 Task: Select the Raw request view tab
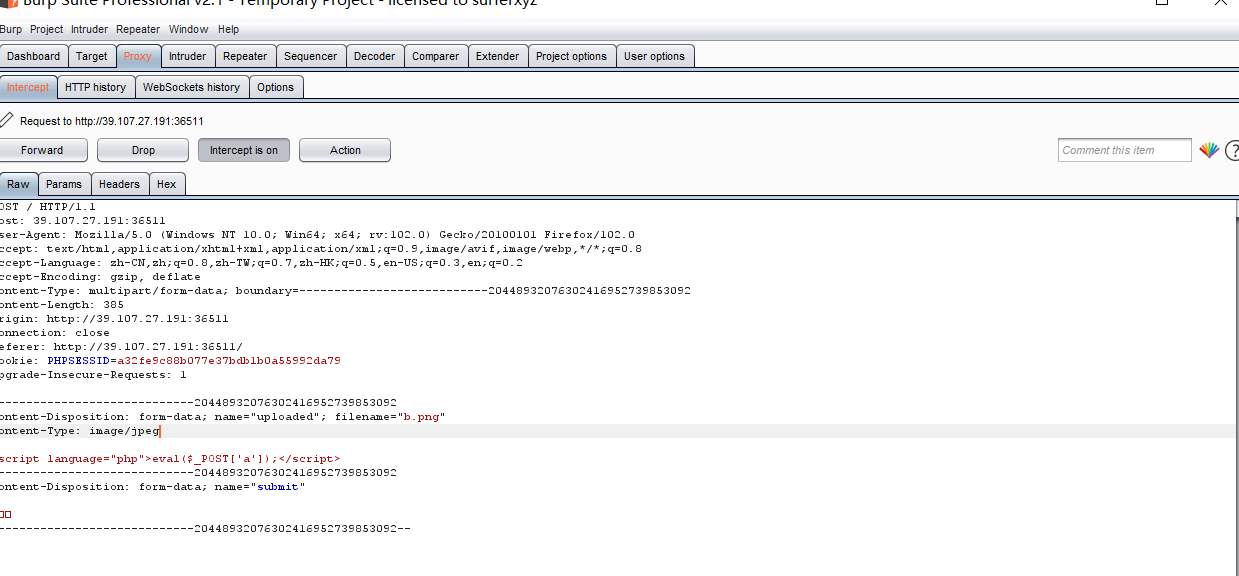(x=18, y=184)
